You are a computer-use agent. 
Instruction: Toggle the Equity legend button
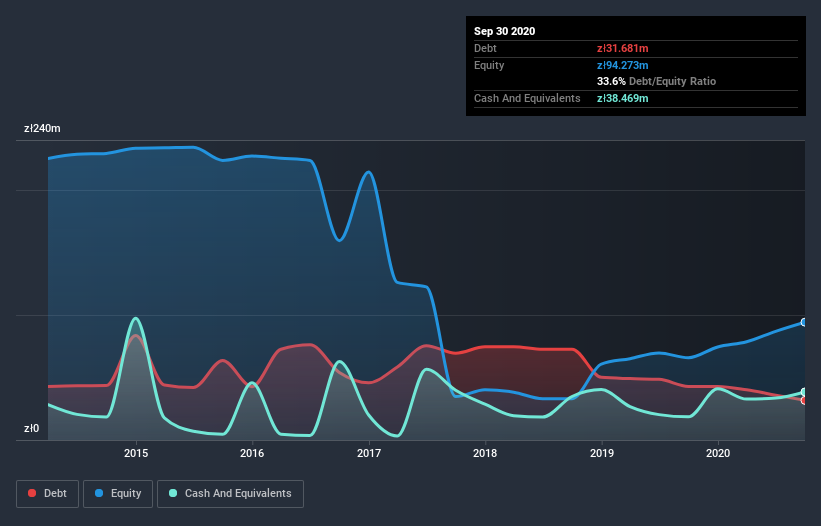pyautogui.click(x=118, y=494)
